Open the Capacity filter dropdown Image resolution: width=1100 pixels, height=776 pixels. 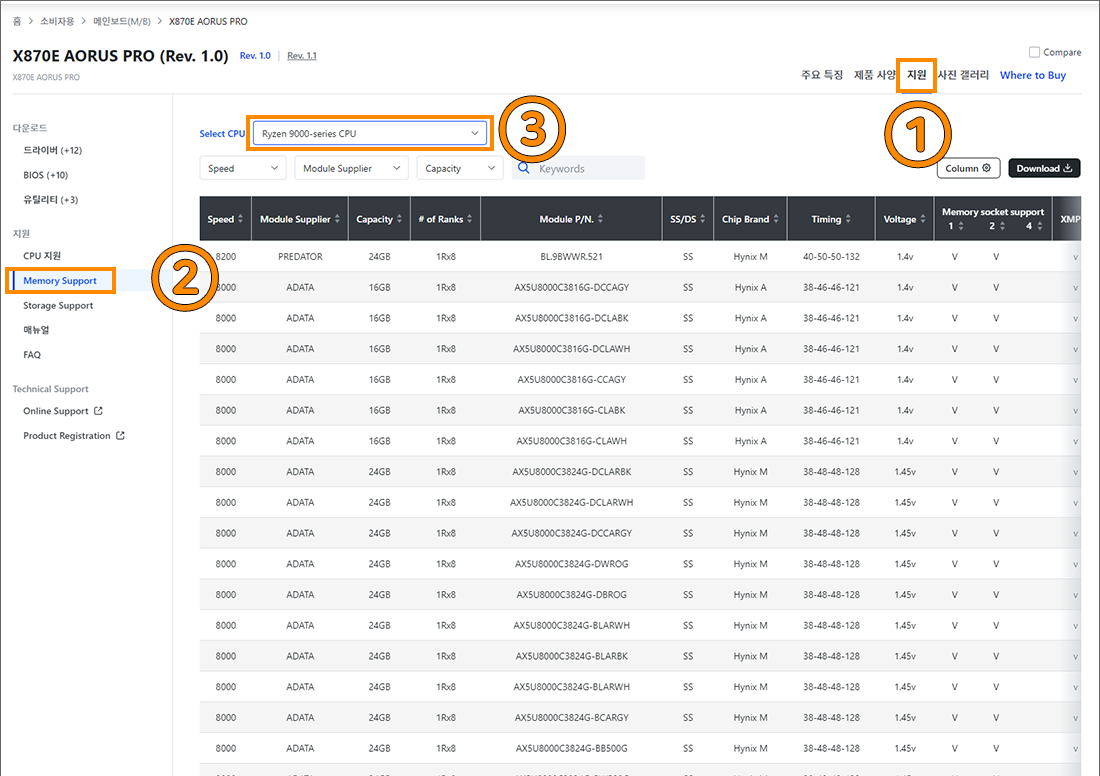point(460,168)
